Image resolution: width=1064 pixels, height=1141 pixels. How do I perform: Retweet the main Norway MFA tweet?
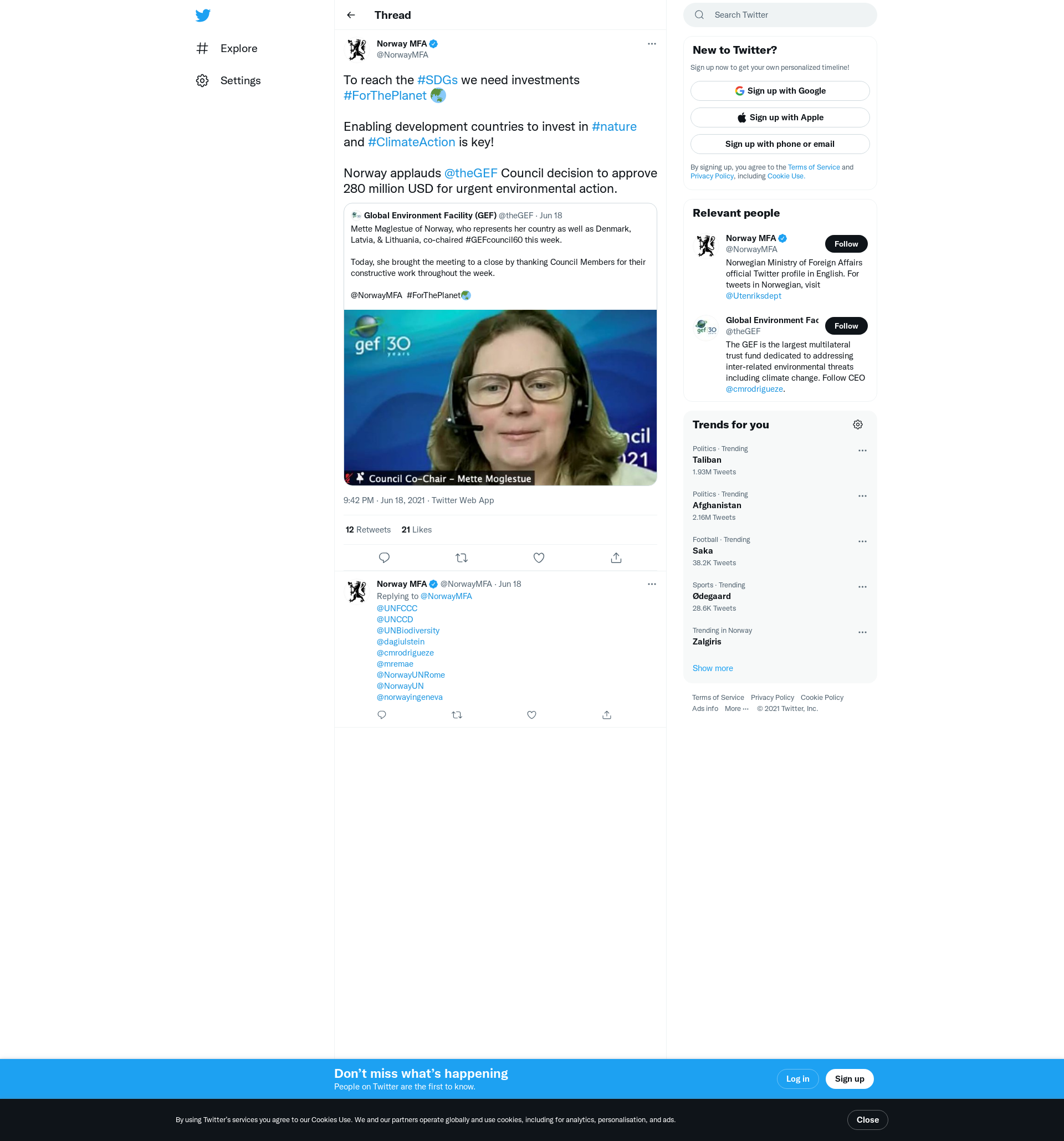click(x=461, y=558)
